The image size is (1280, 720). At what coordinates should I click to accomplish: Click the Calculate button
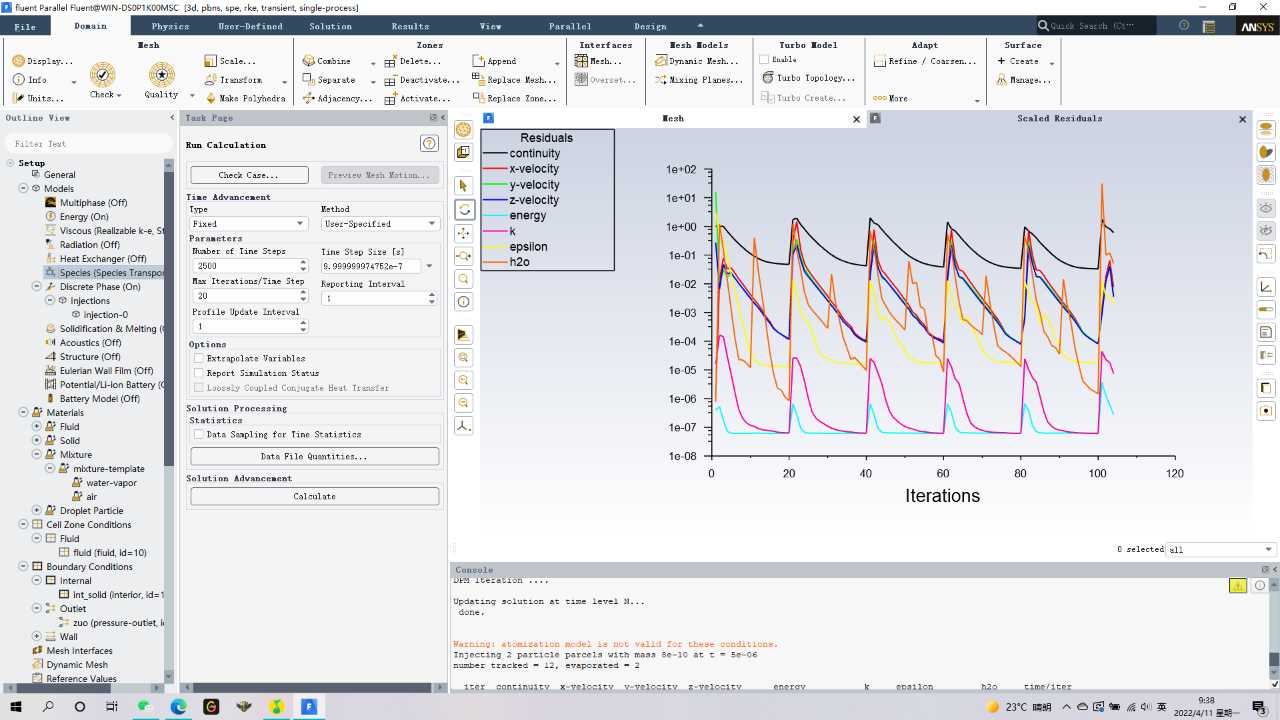click(x=314, y=496)
